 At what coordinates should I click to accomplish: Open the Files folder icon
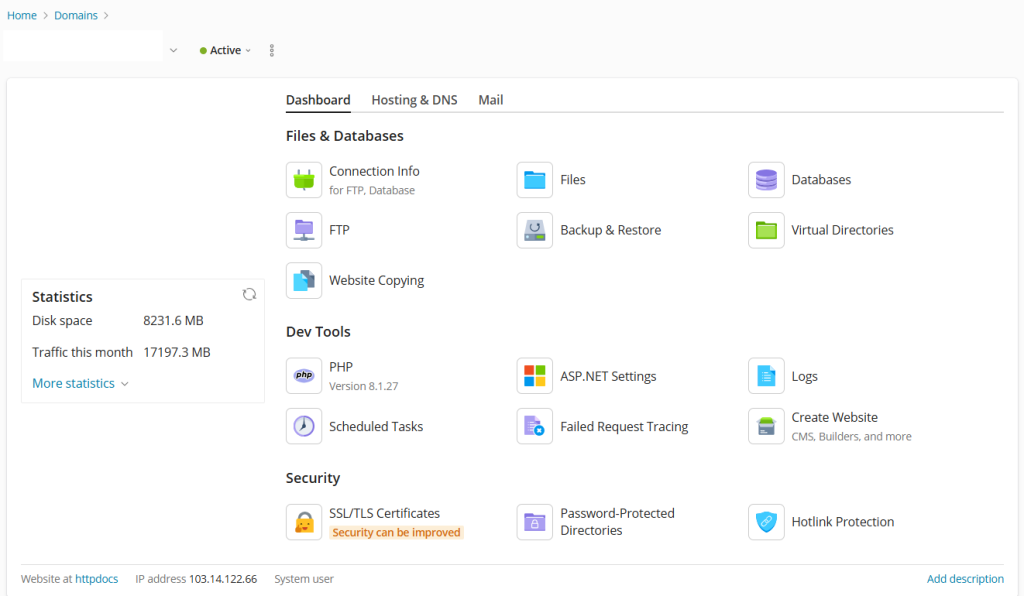[x=535, y=180]
